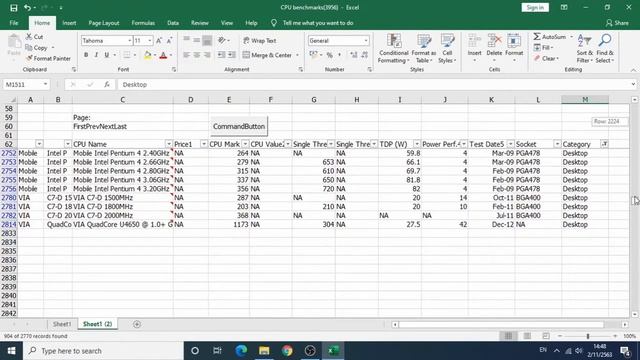Screen dimensions: 640x360
Task: Open the Clear menu in Editing group
Action: [547, 58]
